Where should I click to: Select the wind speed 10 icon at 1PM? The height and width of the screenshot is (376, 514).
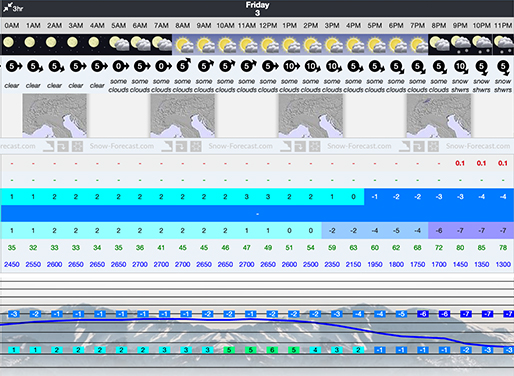tap(291, 66)
